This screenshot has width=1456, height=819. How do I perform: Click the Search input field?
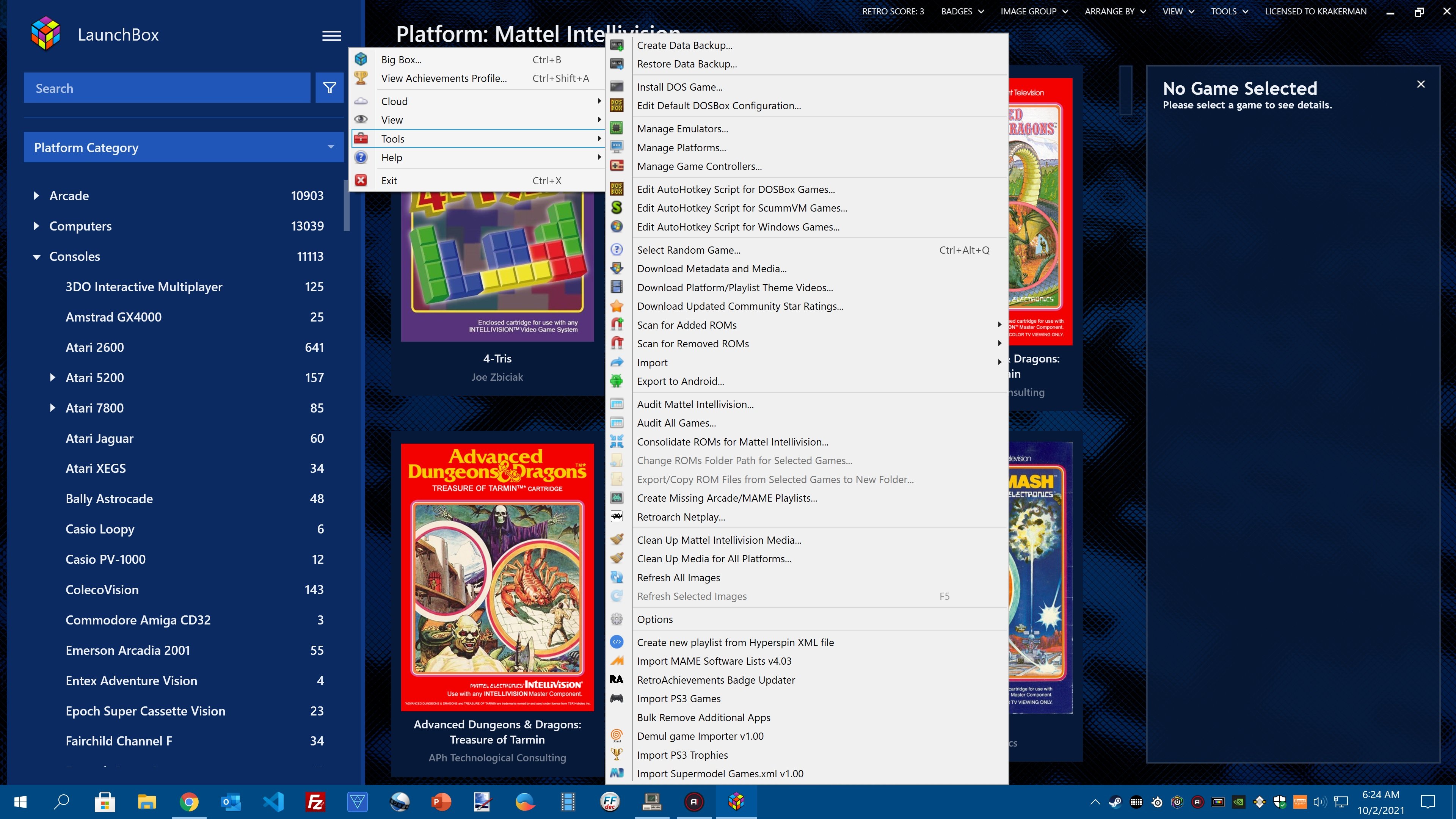click(x=167, y=88)
